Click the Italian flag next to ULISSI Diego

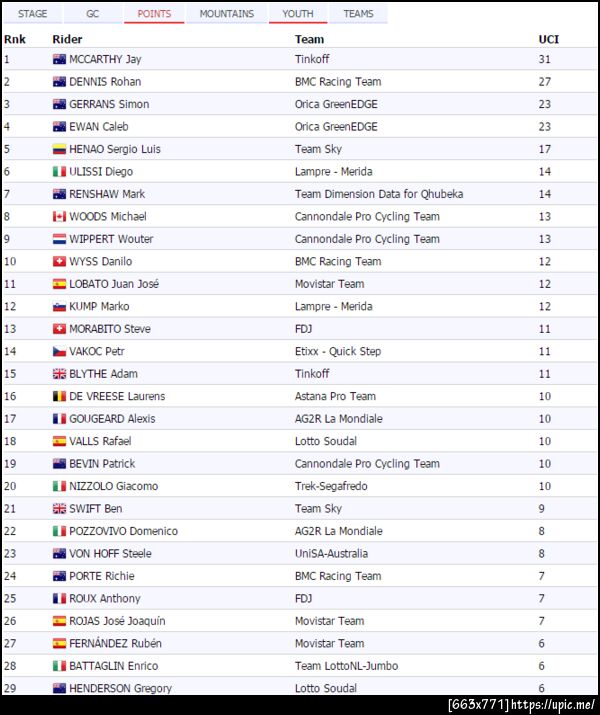[x=59, y=171]
